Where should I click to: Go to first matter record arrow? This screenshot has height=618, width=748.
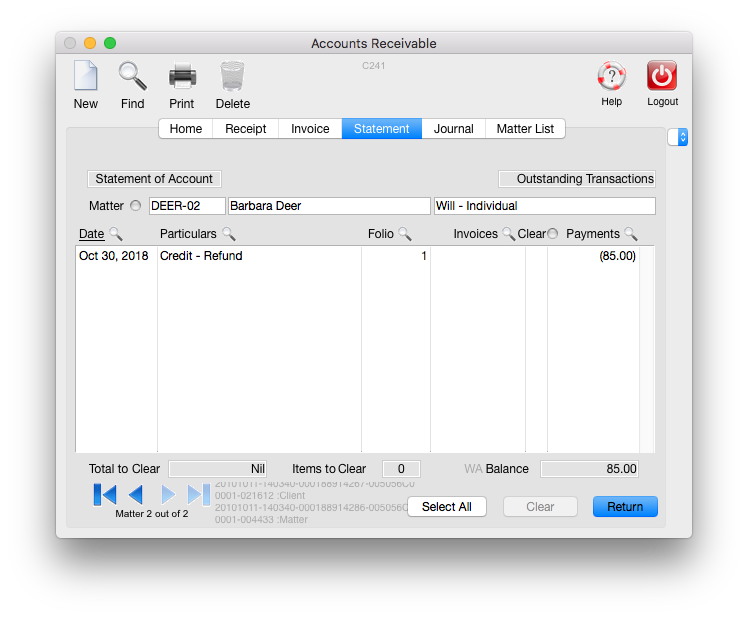coord(105,494)
